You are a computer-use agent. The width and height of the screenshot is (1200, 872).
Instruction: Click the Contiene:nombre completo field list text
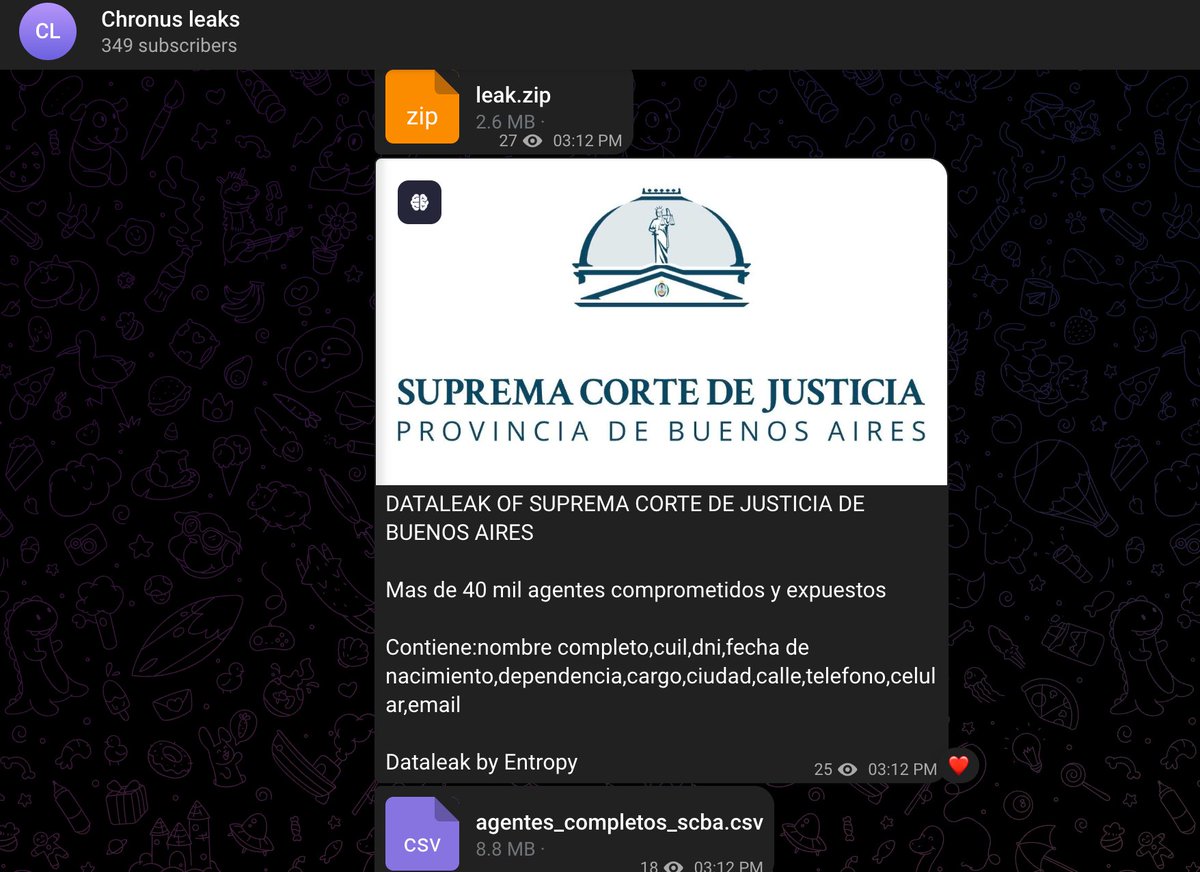pyautogui.click(x=660, y=676)
